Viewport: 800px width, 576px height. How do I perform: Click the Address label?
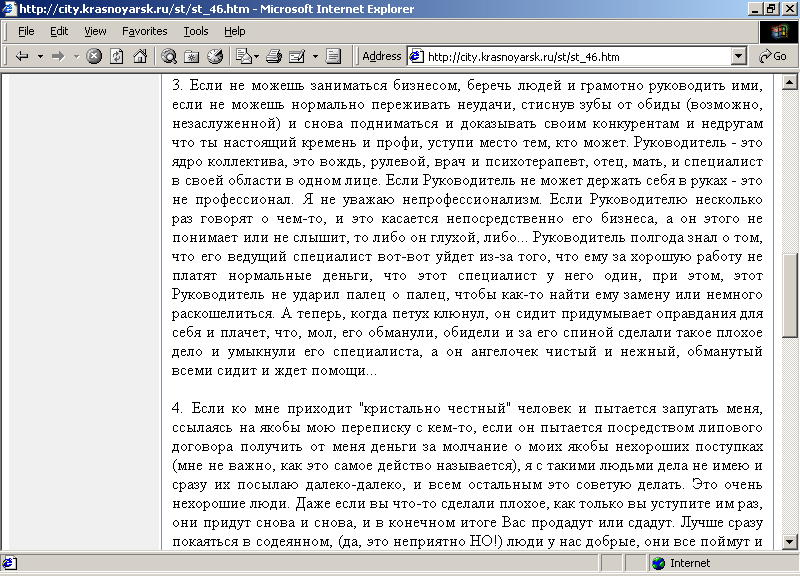[382, 56]
